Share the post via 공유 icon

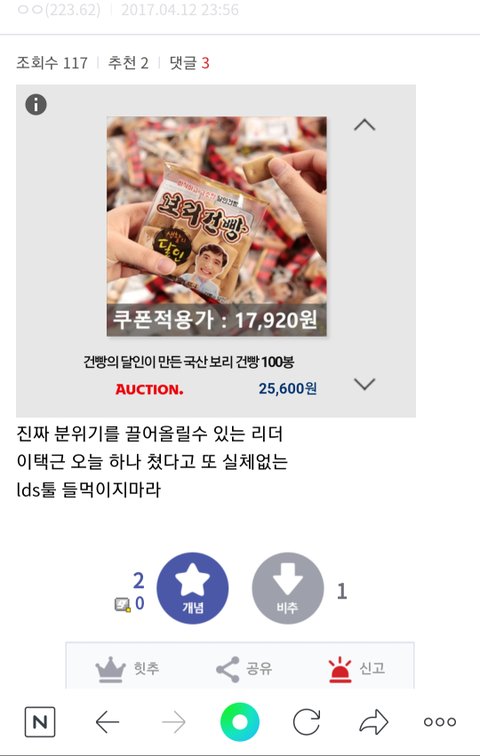(x=227, y=669)
